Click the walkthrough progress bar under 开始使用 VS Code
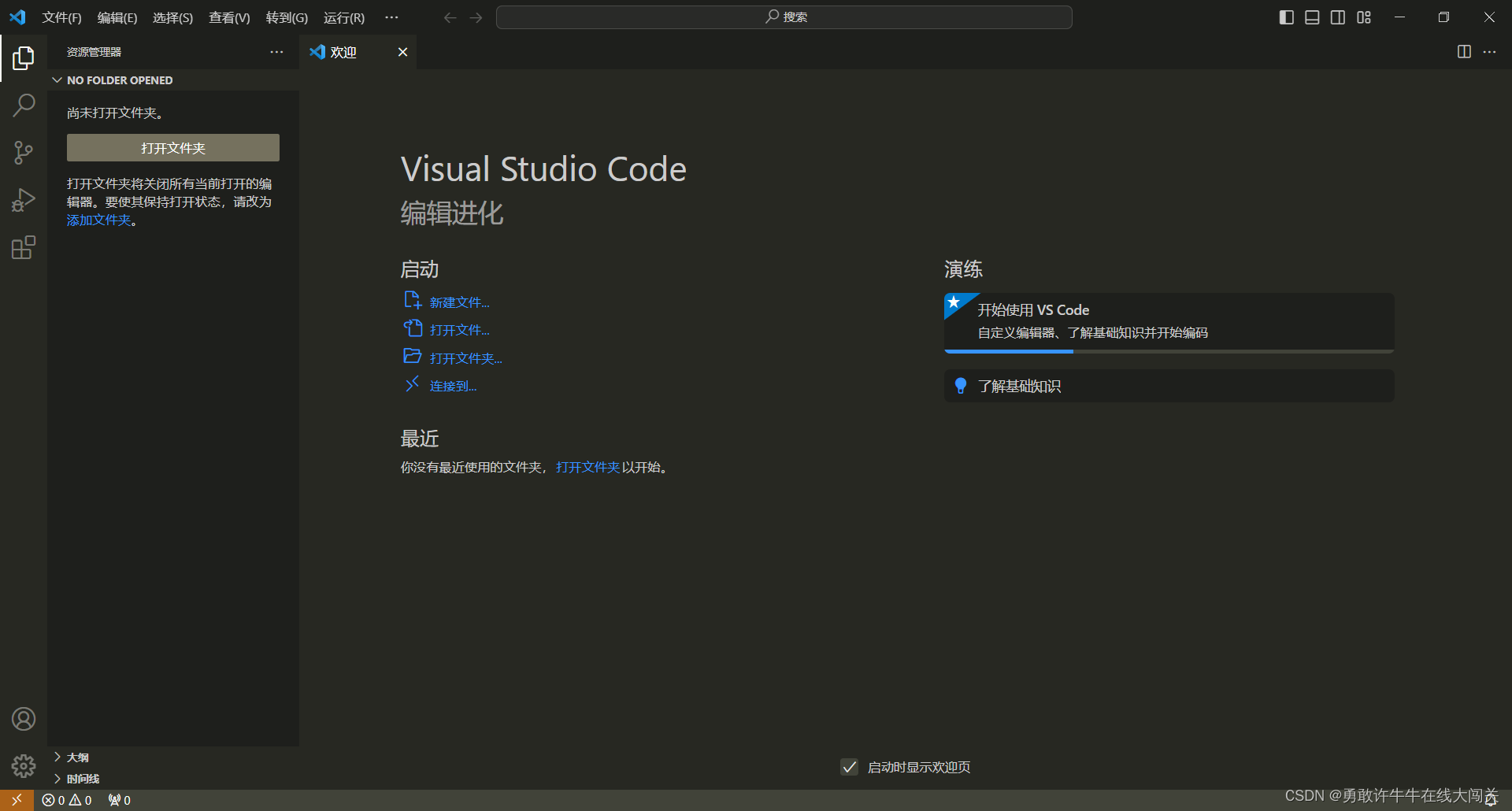 1169,351
